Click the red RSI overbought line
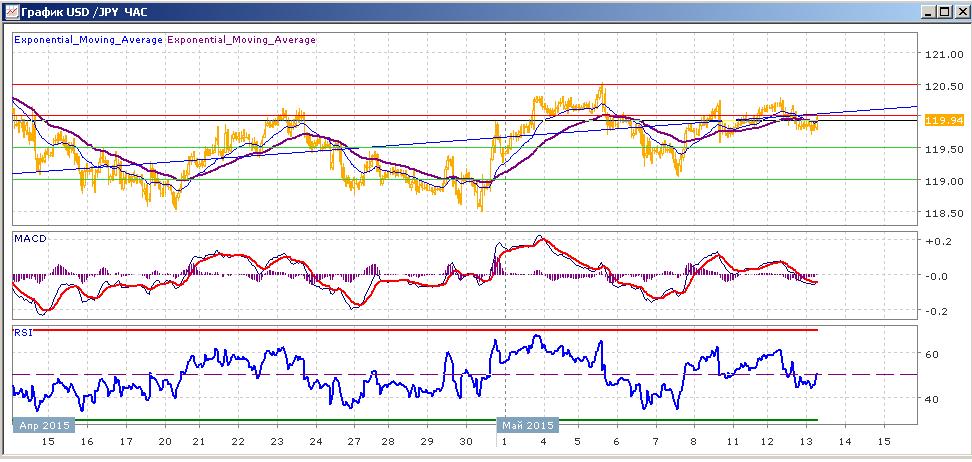 415,330
